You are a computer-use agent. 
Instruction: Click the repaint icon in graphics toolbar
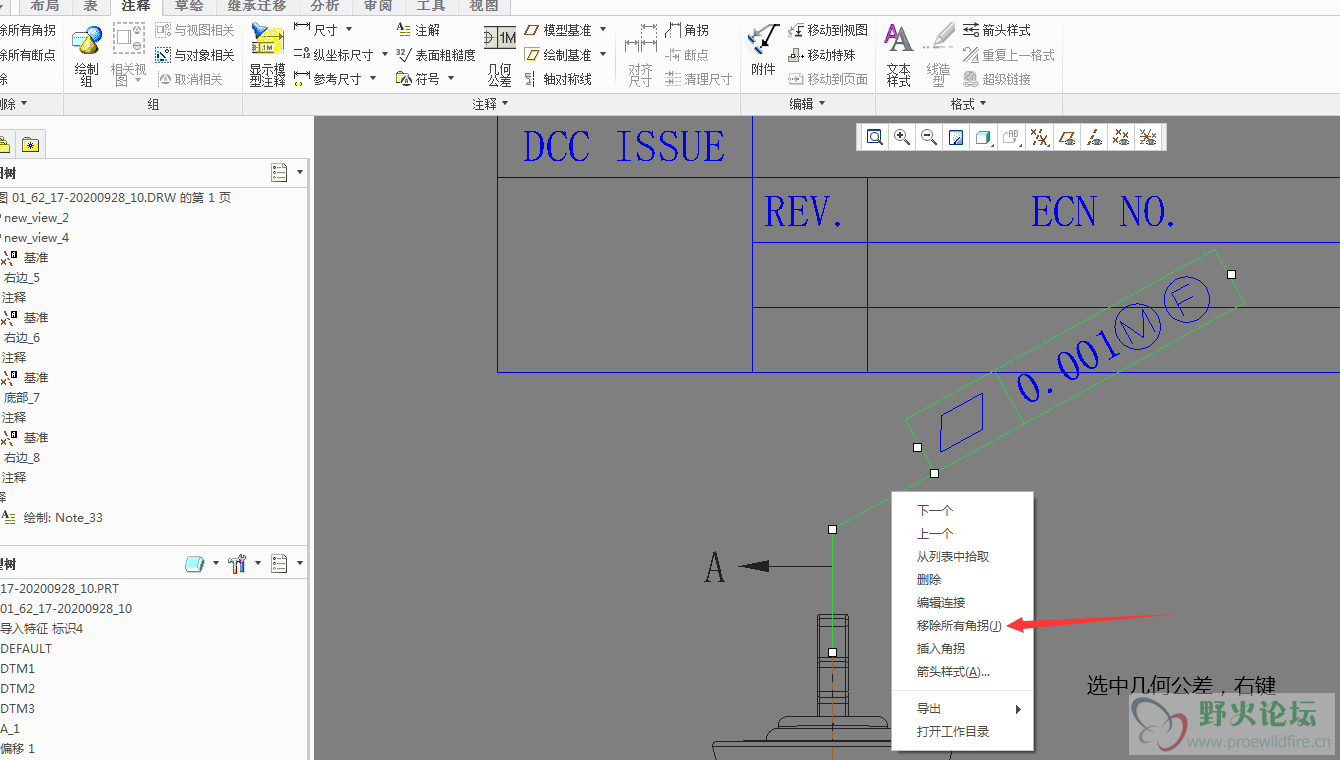coord(956,138)
